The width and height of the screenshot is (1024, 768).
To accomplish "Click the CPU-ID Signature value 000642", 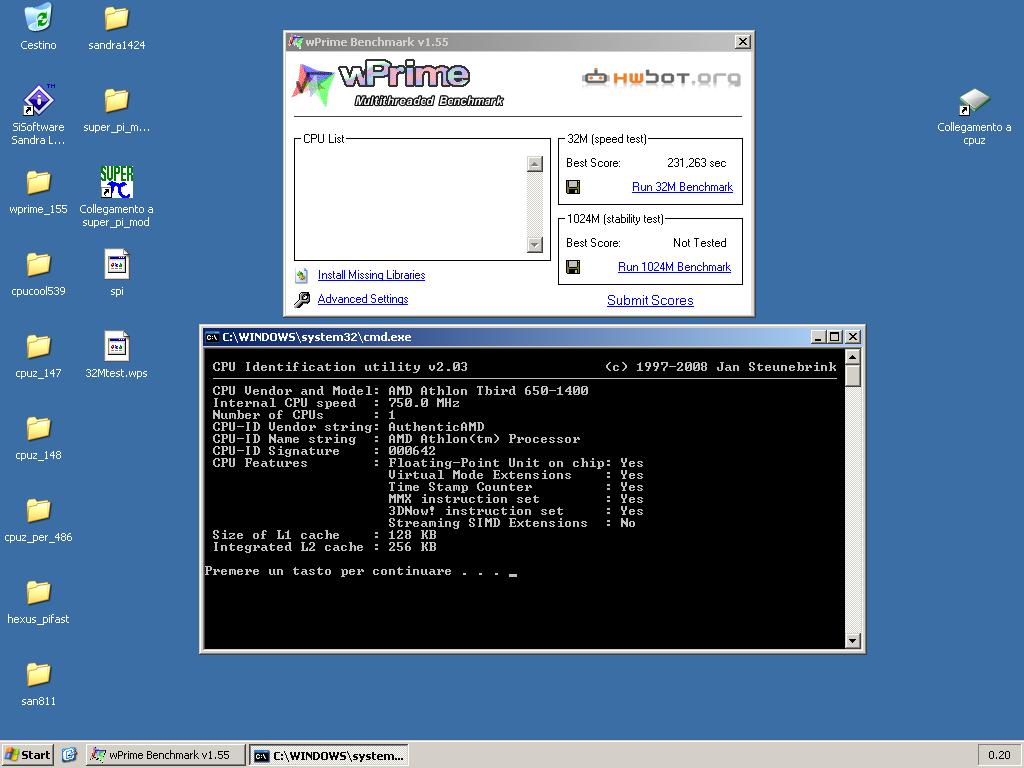I will point(411,451).
